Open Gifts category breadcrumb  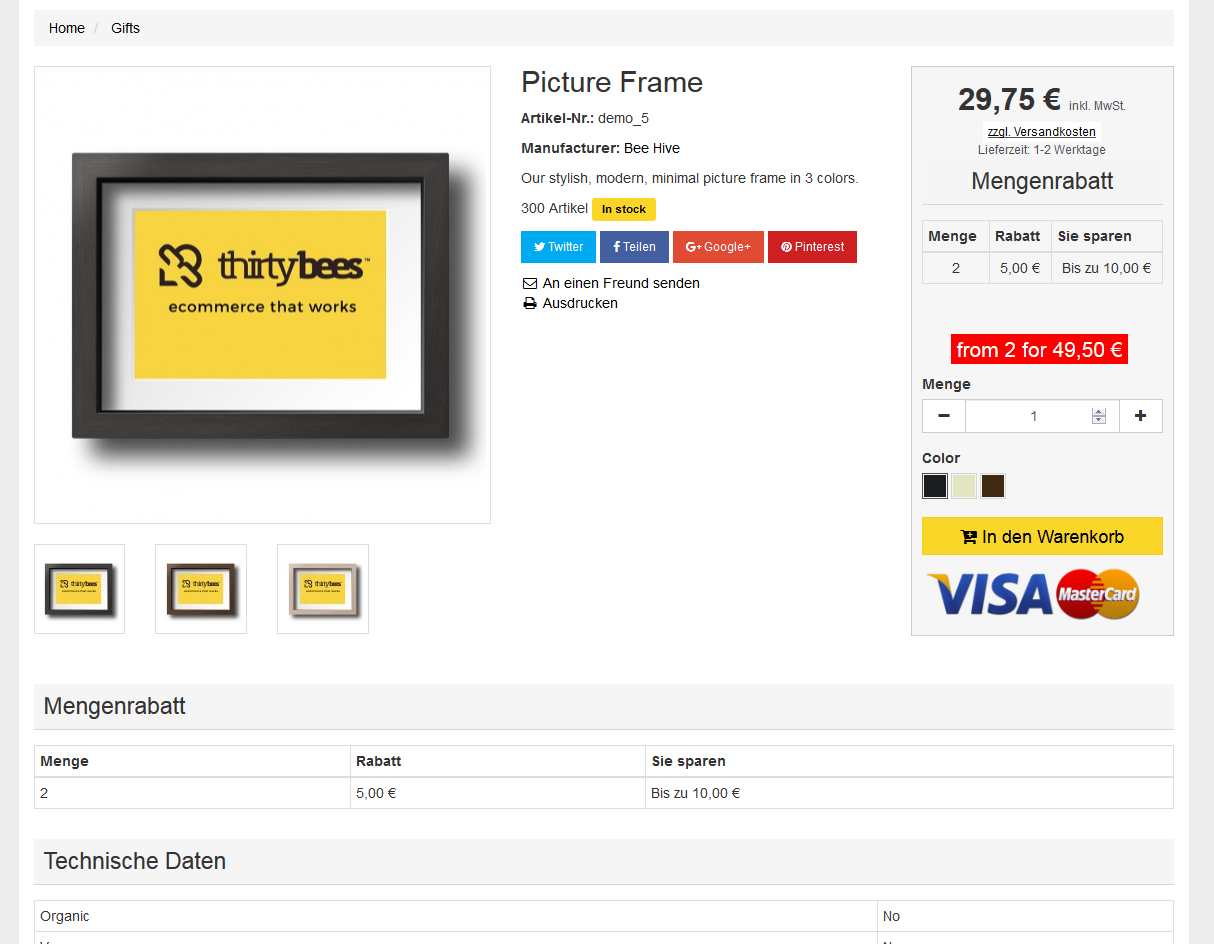(x=125, y=28)
